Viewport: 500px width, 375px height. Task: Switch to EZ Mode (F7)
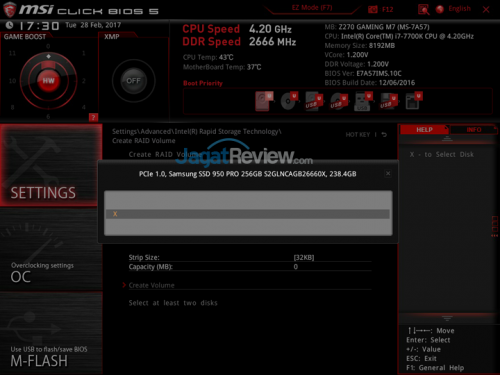coord(312,8)
